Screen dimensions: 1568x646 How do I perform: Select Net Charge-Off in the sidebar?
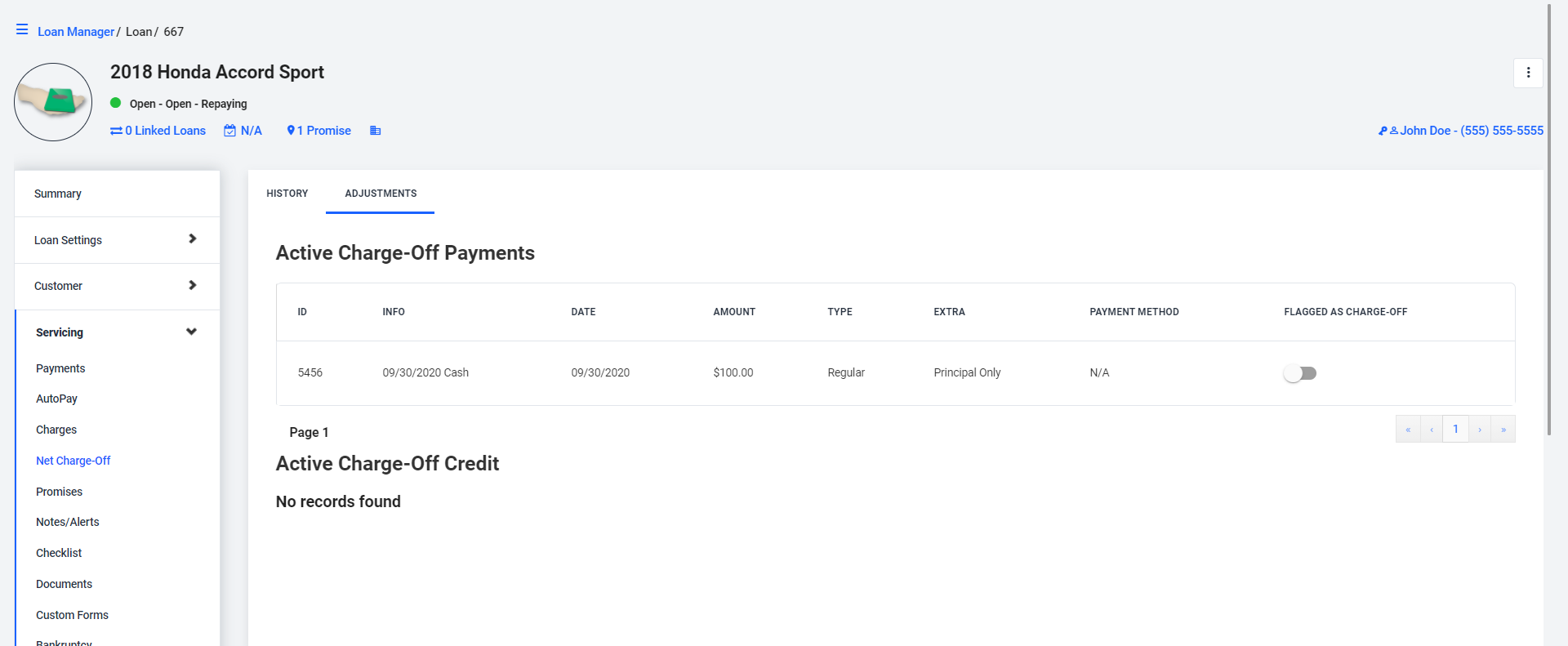(73, 461)
